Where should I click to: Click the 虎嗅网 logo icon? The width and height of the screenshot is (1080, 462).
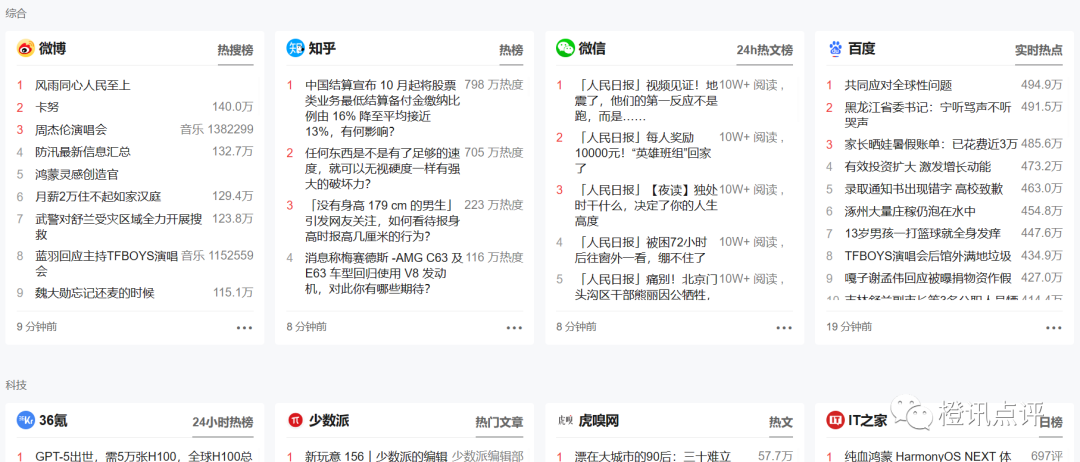[x=565, y=421]
